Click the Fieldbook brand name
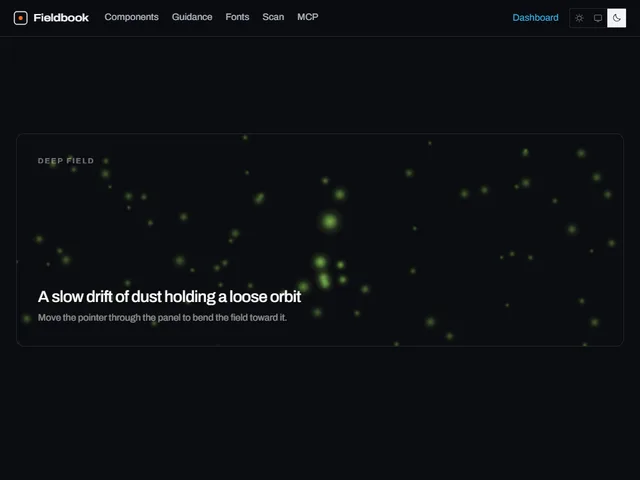Viewport: 640px width, 480px height. [x=61, y=18]
